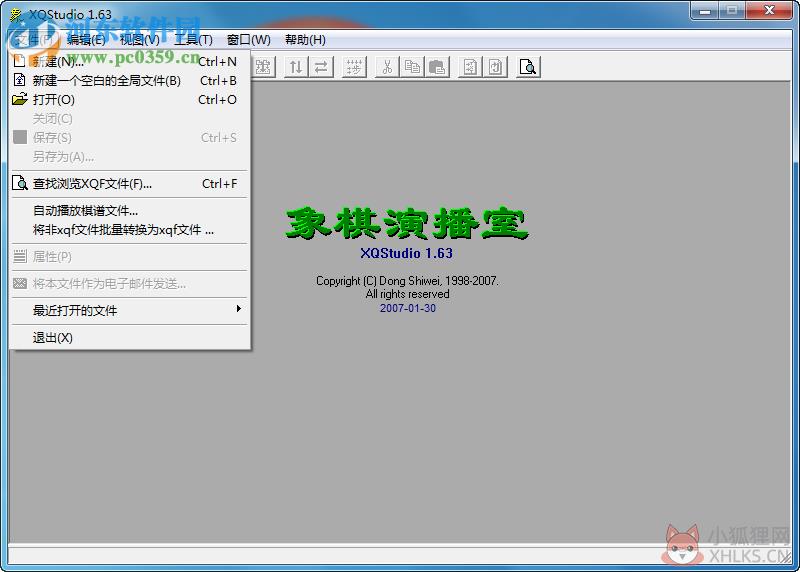The image size is (800, 572).
Task: Click the 文件(F) menu header
Action: click(34, 40)
